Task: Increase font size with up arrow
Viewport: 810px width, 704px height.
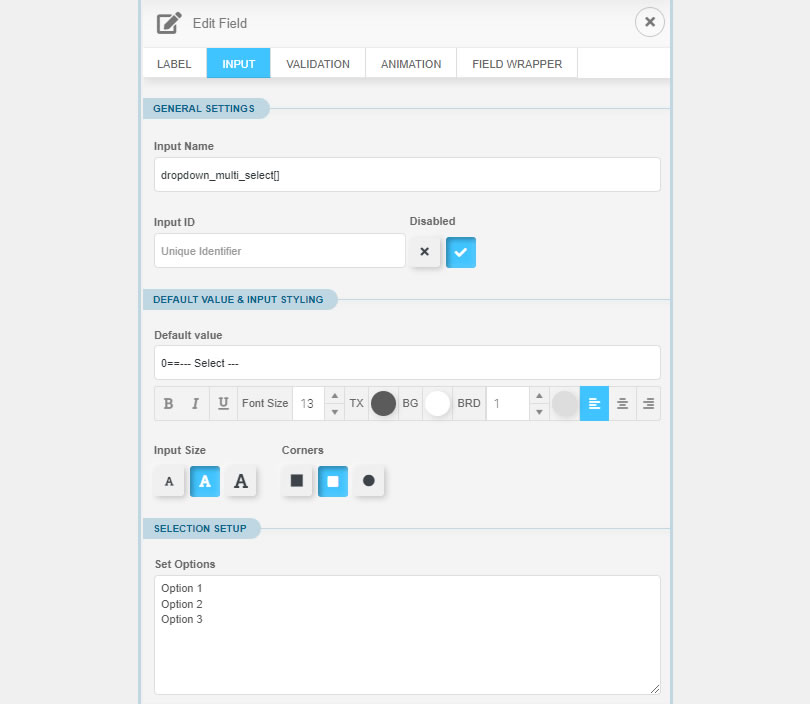Action: click(x=335, y=396)
